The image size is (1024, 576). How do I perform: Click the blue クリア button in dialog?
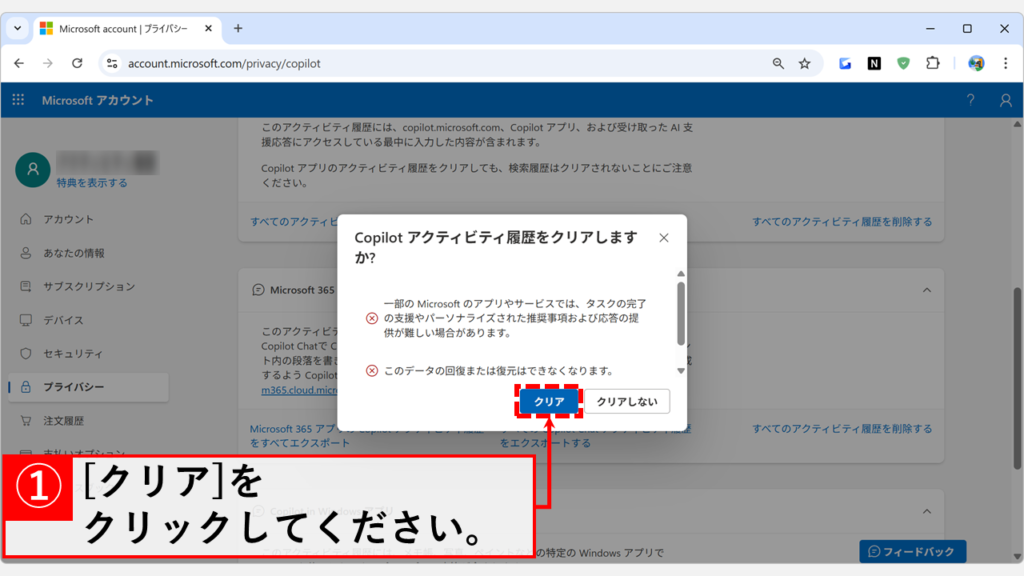(x=549, y=401)
